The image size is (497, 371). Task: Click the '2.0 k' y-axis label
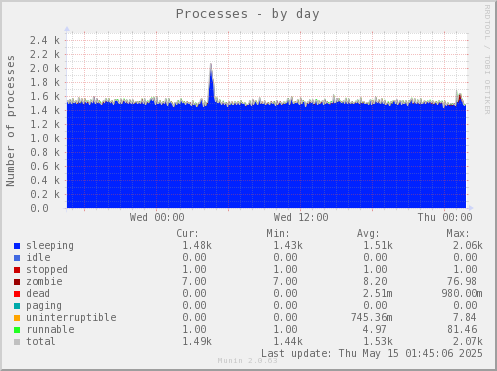(x=45, y=68)
